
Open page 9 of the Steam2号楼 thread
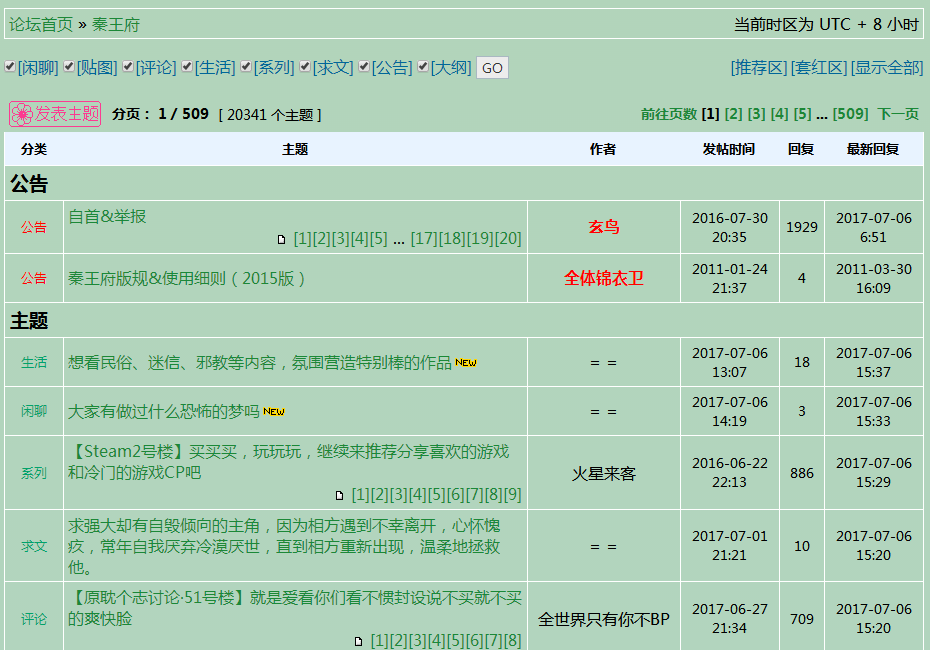click(x=513, y=495)
